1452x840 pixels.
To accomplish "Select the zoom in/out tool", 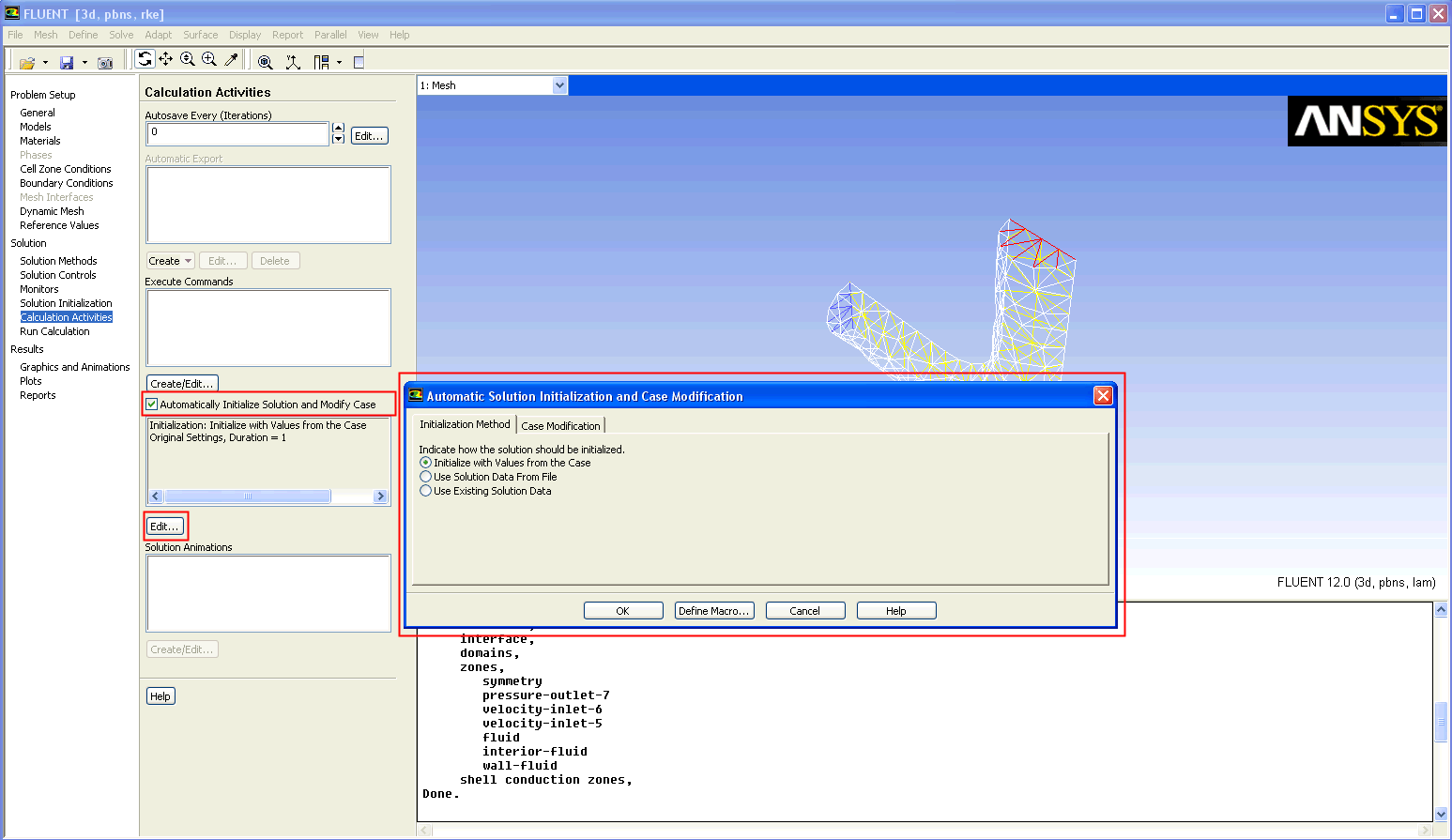I will 188,59.
